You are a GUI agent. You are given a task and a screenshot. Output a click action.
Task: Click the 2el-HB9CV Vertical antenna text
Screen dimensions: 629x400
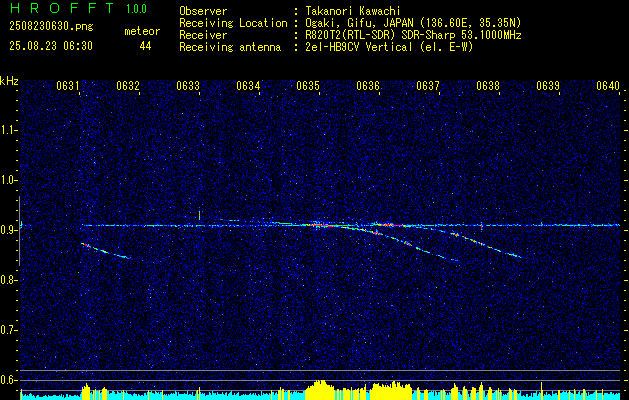pos(389,47)
